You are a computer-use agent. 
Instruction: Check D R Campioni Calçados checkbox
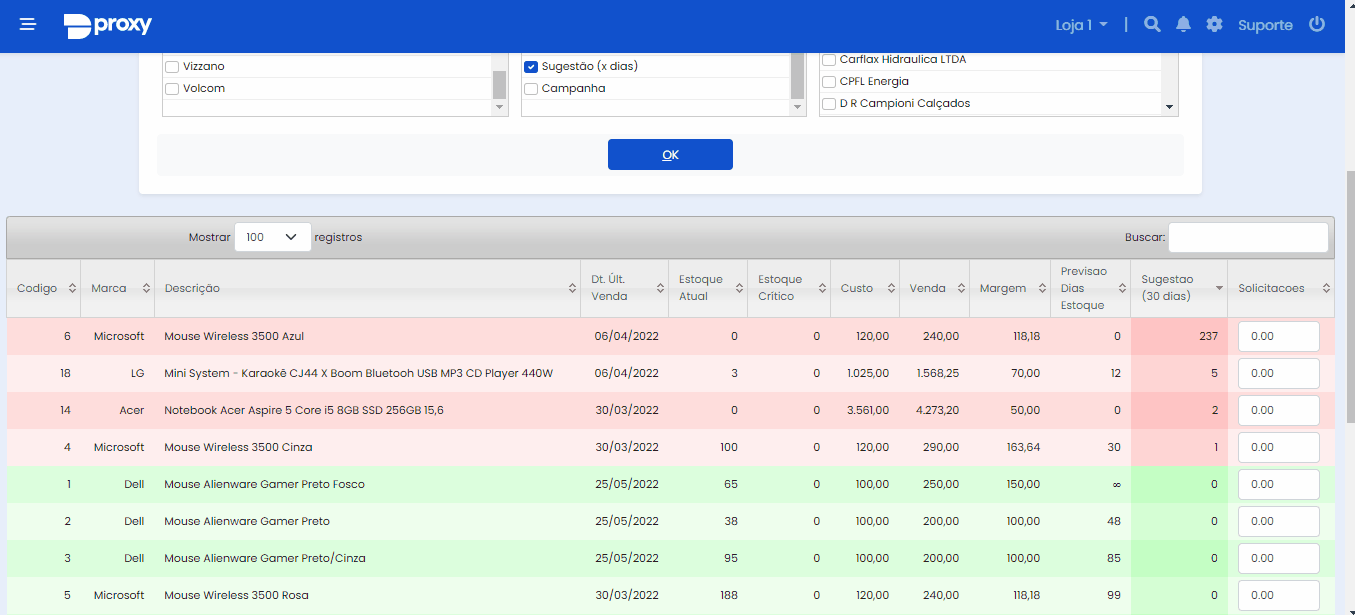pos(829,104)
